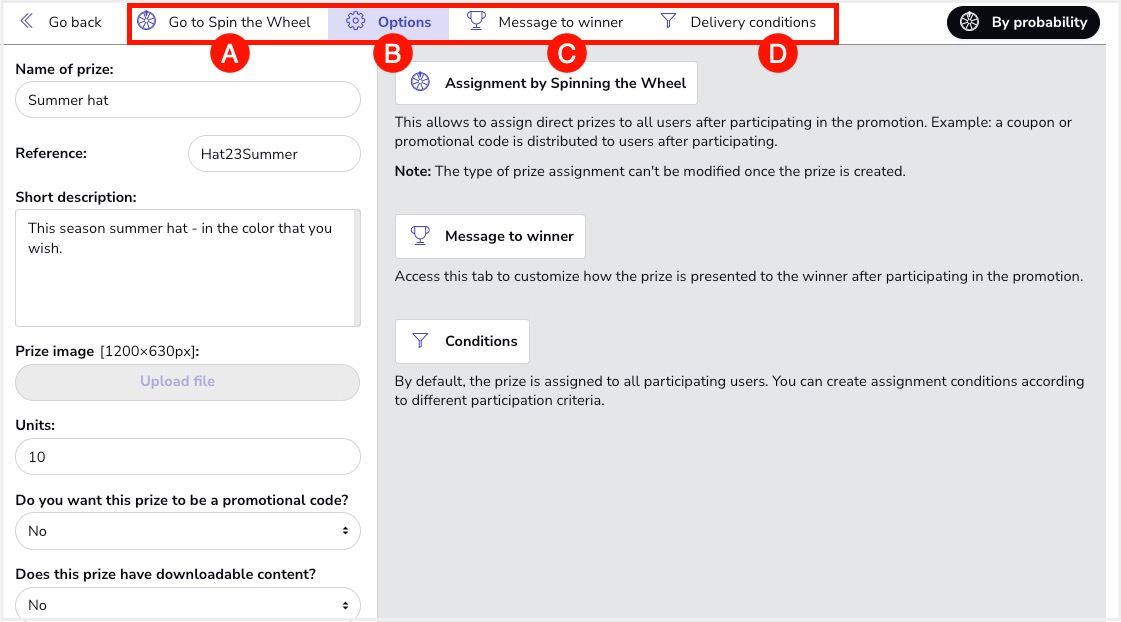
Task: Select the Units field showing 10
Action: [x=188, y=456]
